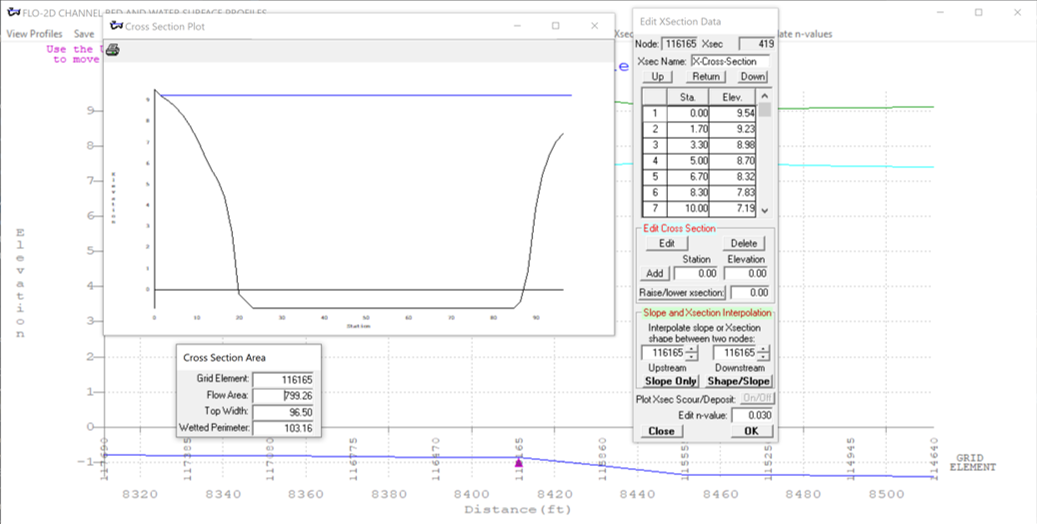Open the View Profiles menu

34,34
